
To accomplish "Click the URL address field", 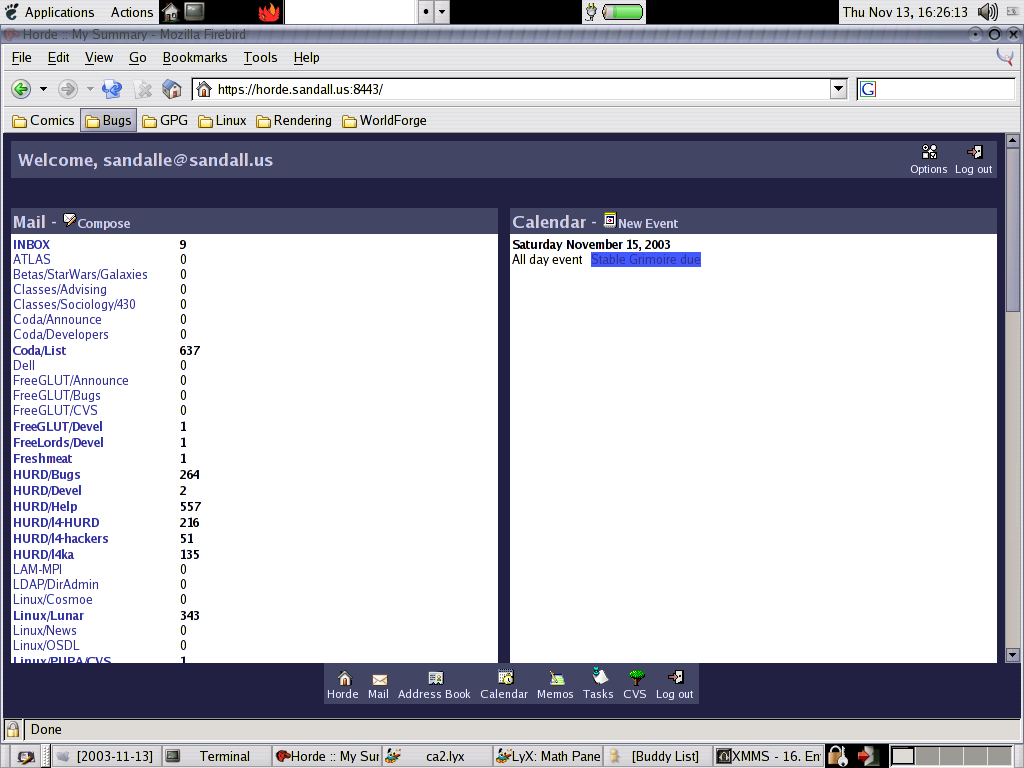I will pyautogui.click(x=520, y=89).
